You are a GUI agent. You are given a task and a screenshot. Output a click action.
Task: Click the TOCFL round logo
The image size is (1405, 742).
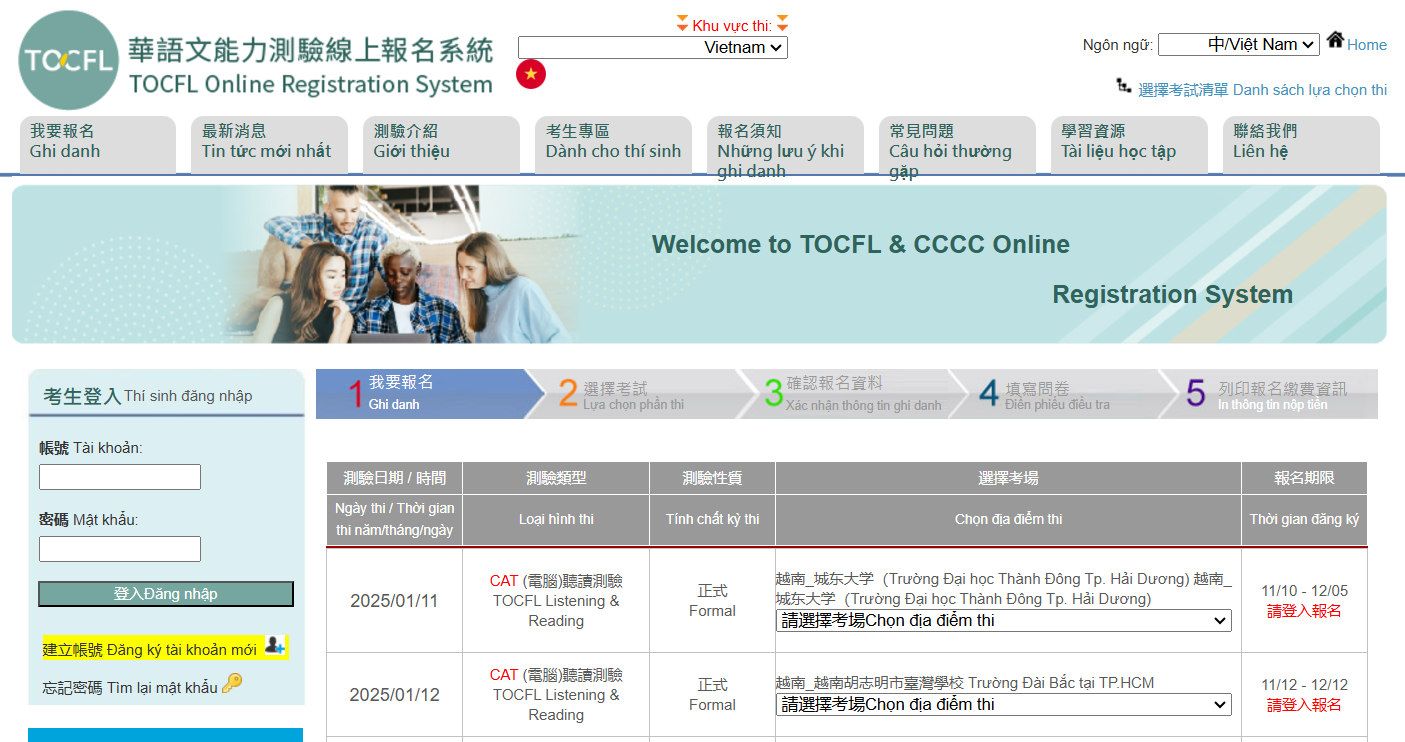(x=68, y=61)
